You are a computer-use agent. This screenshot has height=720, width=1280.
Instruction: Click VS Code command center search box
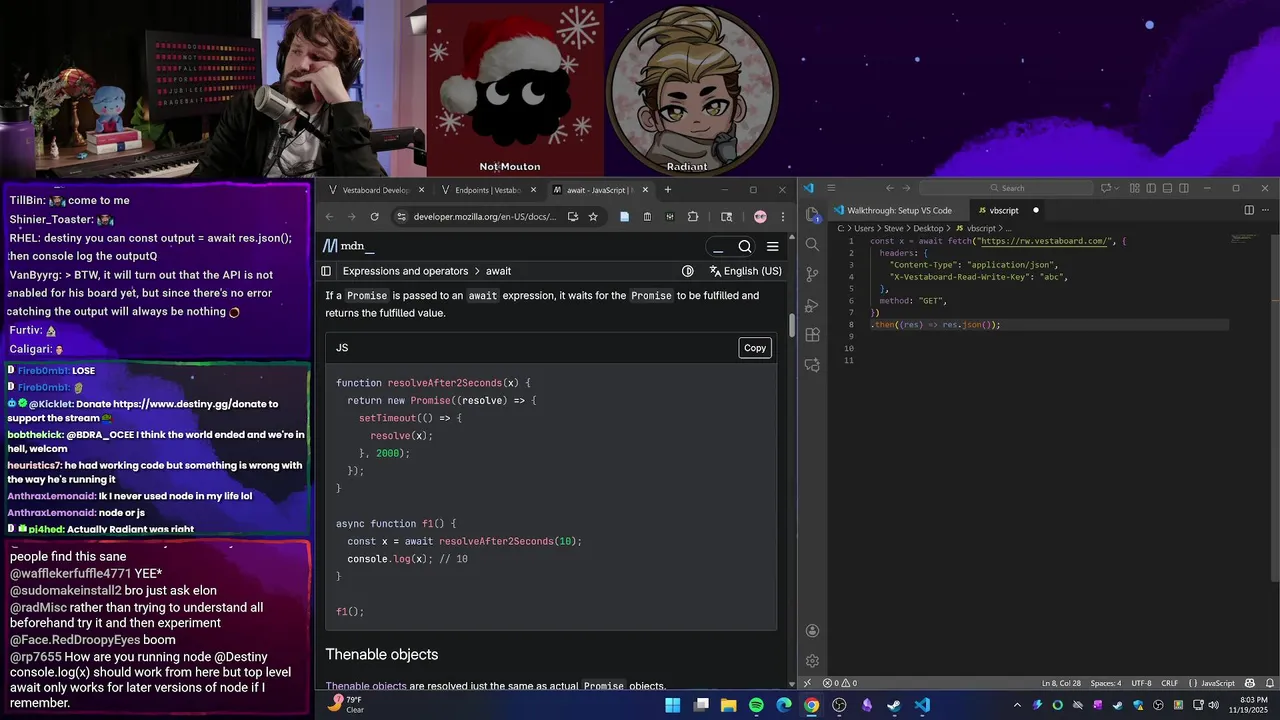coord(1006,188)
